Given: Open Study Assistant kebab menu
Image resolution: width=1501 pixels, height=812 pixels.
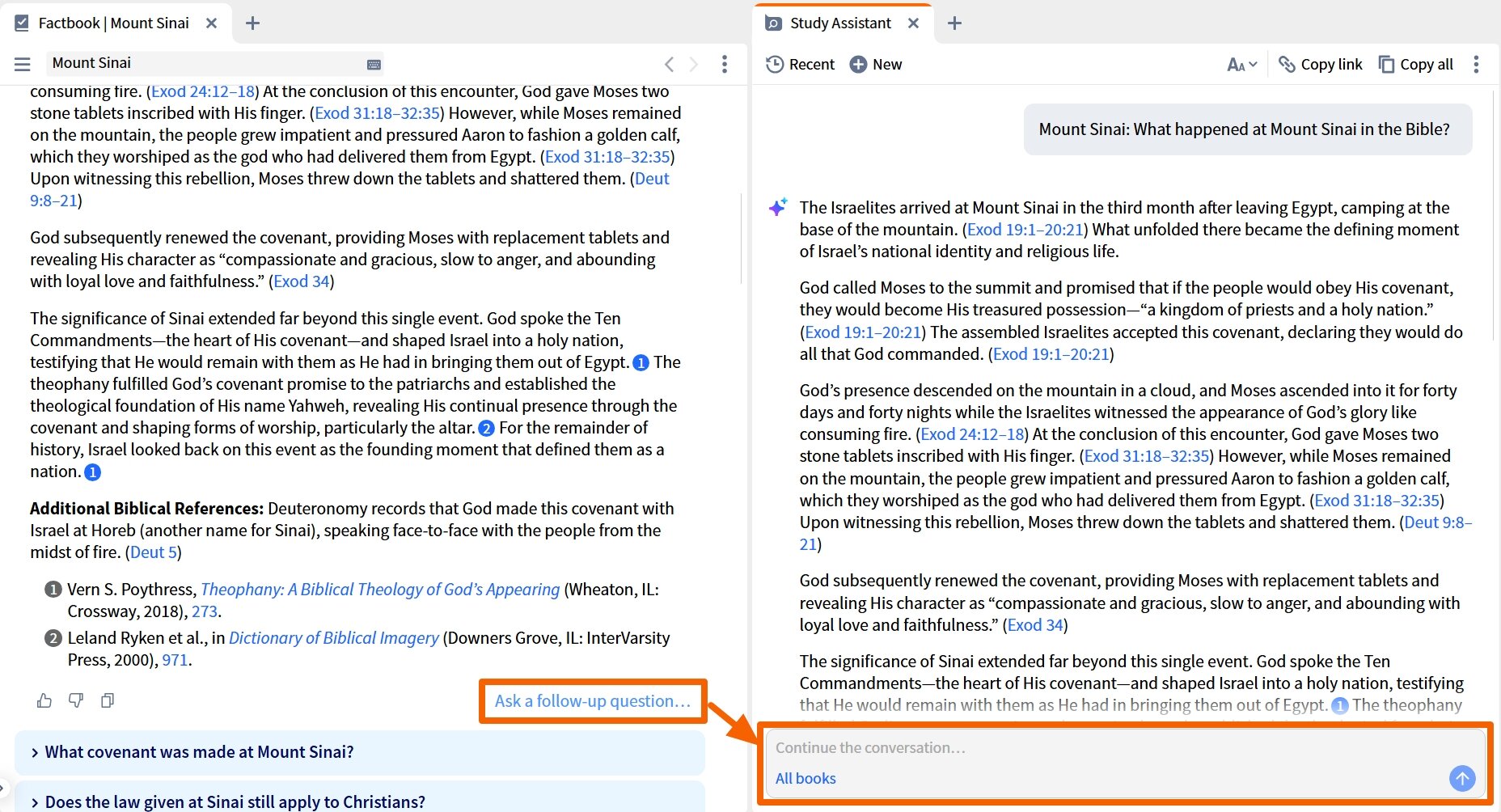Looking at the screenshot, I should (1476, 64).
